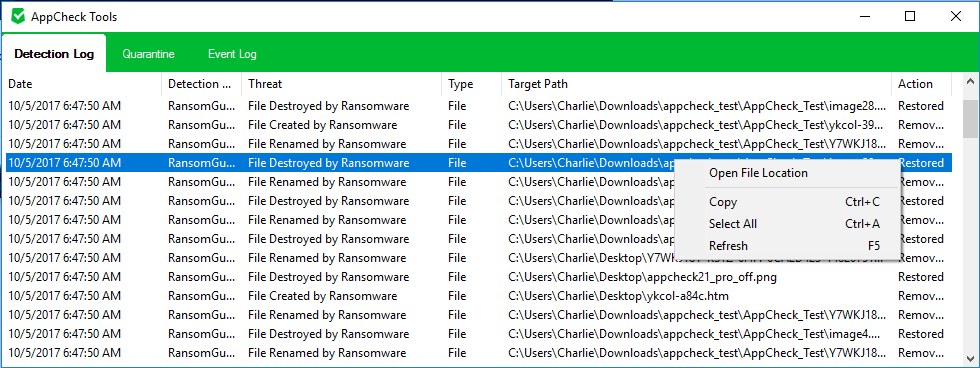Click the vertical scrollbar thumb
This screenshot has width=980, height=368.
pos(970,118)
